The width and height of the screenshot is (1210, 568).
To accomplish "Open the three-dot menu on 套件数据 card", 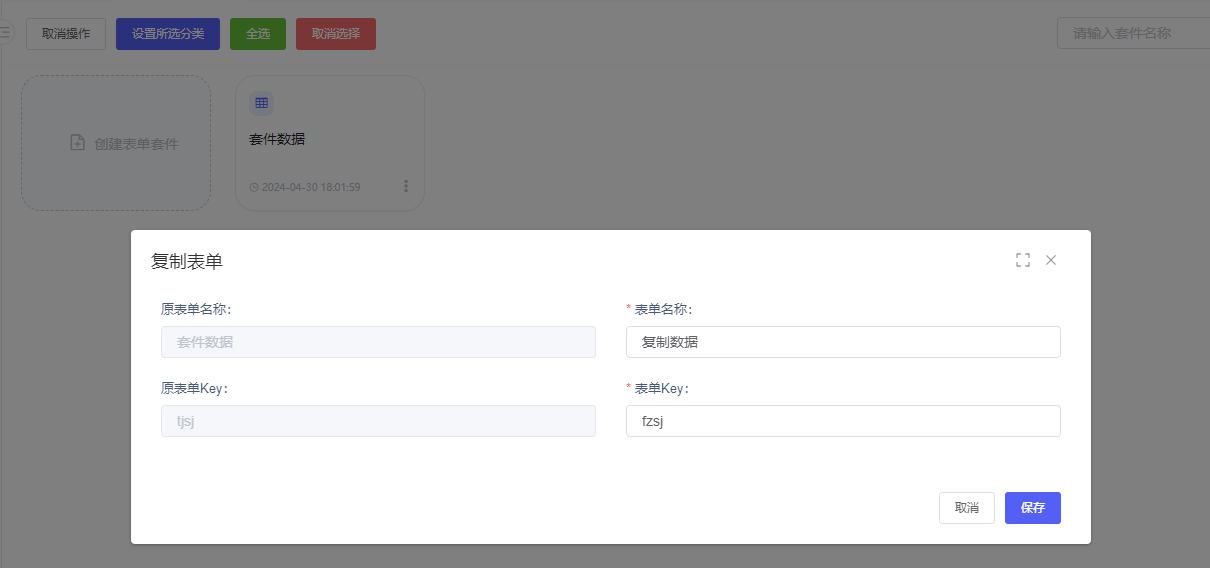I will (406, 186).
